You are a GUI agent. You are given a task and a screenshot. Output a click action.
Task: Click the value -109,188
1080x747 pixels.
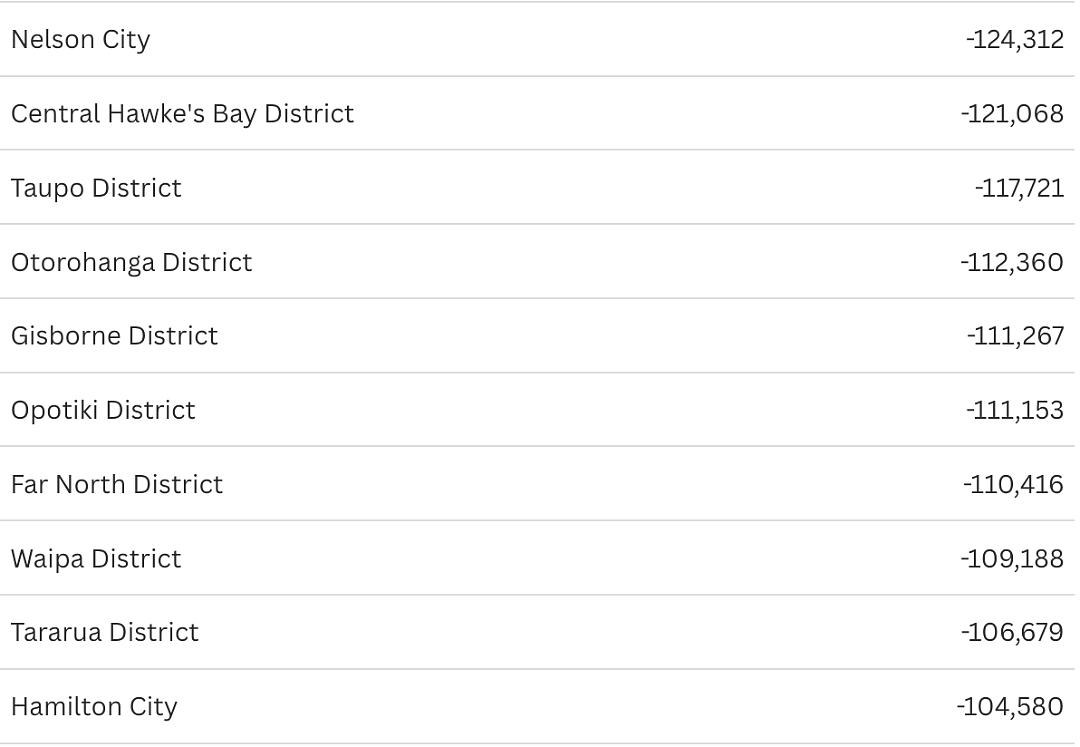[1012, 559]
